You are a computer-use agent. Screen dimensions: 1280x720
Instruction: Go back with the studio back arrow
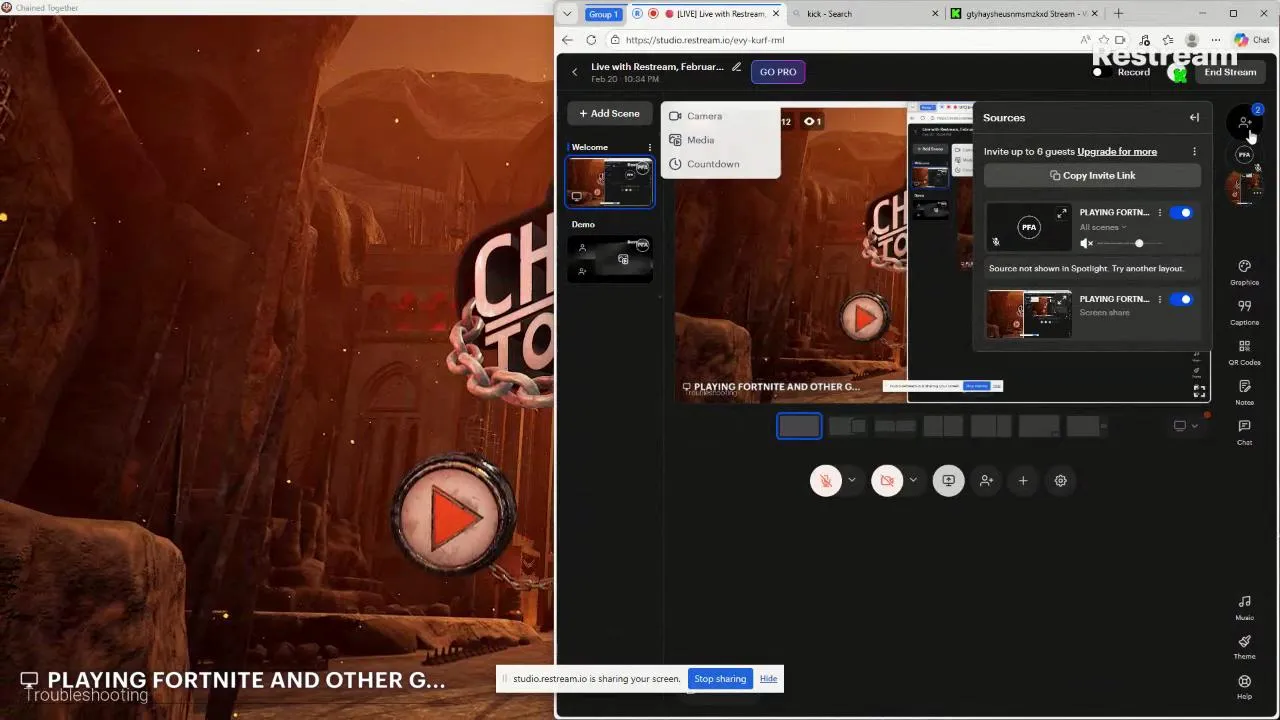pos(574,72)
